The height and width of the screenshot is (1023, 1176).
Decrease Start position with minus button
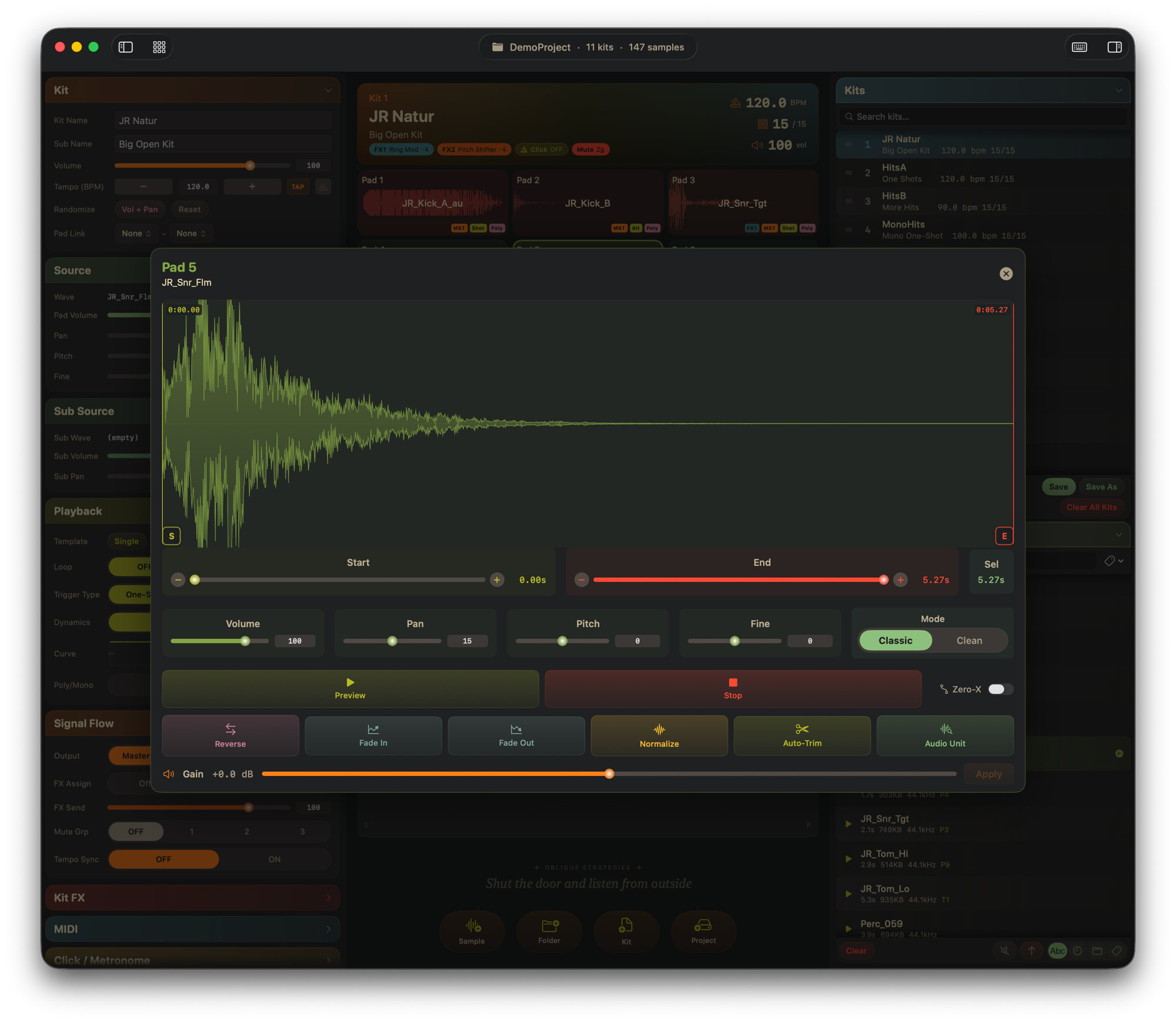pyautogui.click(x=178, y=580)
